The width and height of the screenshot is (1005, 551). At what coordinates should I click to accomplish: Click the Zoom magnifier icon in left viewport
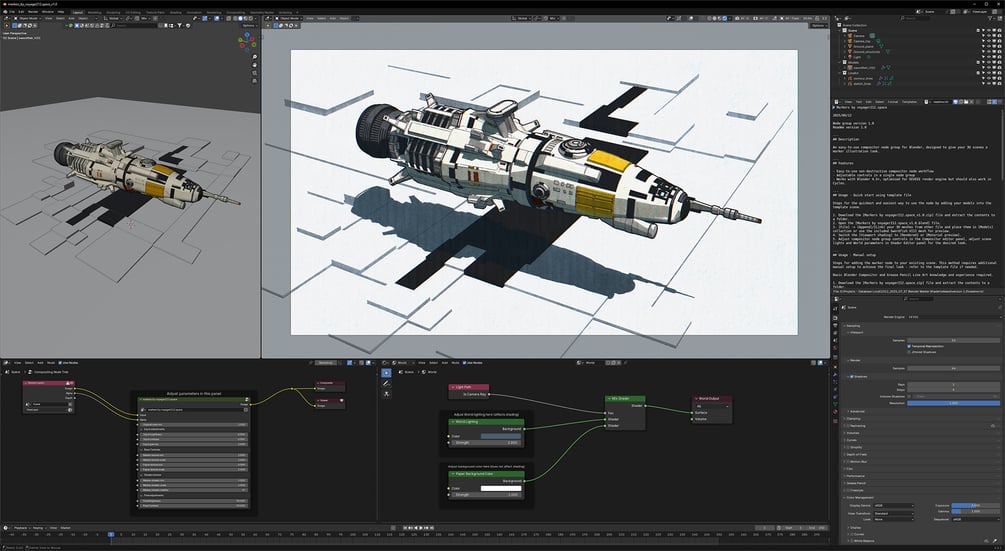coord(254,56)
